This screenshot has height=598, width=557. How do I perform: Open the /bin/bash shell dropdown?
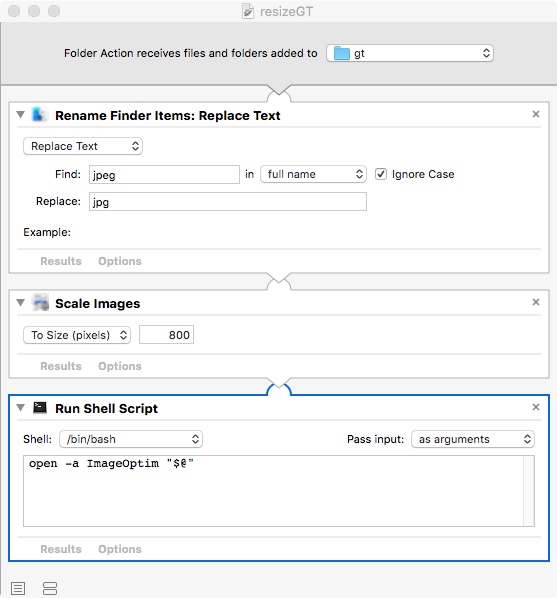(131, 439)
